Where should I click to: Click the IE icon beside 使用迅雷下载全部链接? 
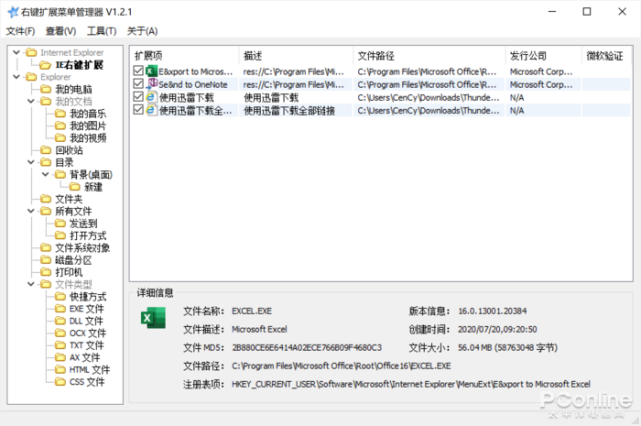click(x=151, y=110)
